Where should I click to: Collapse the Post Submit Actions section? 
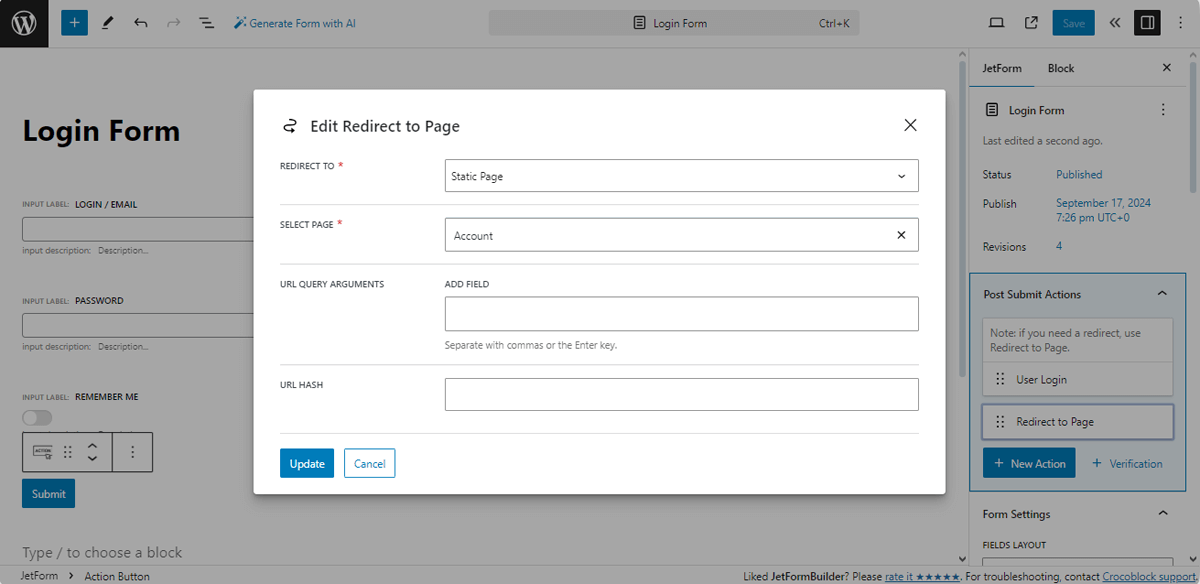click(1162, 293)
